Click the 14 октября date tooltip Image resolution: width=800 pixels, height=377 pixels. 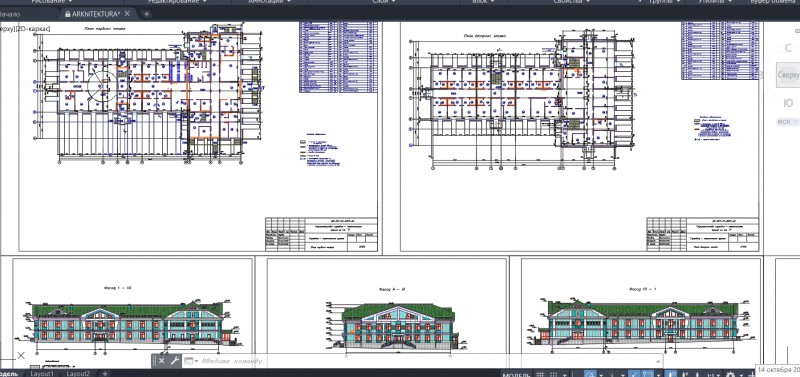pyautogui.click(x=778, y=369)
